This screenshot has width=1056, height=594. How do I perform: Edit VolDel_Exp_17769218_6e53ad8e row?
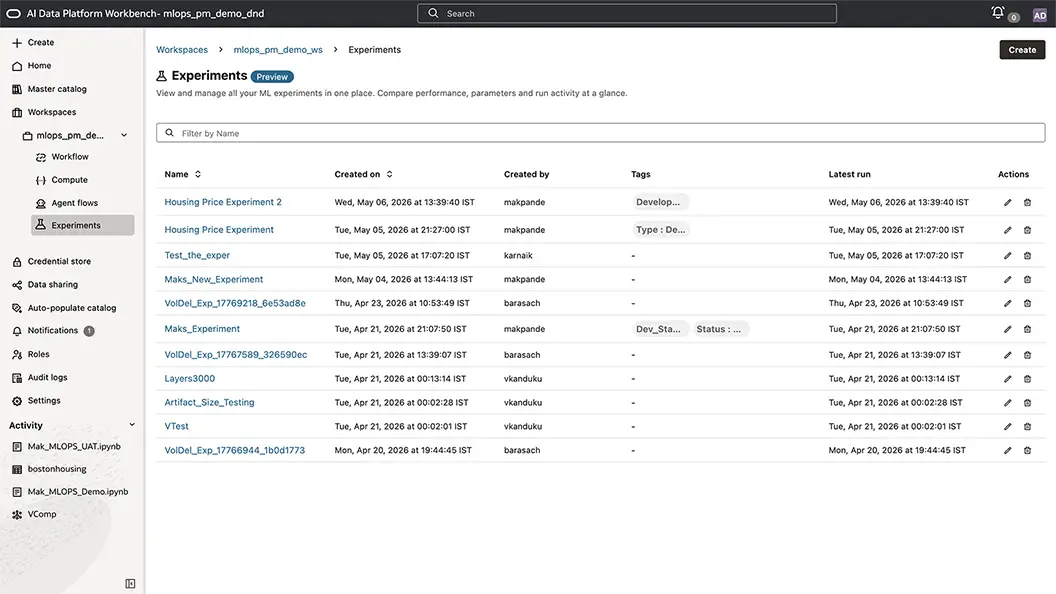[x=1008, y=303]
